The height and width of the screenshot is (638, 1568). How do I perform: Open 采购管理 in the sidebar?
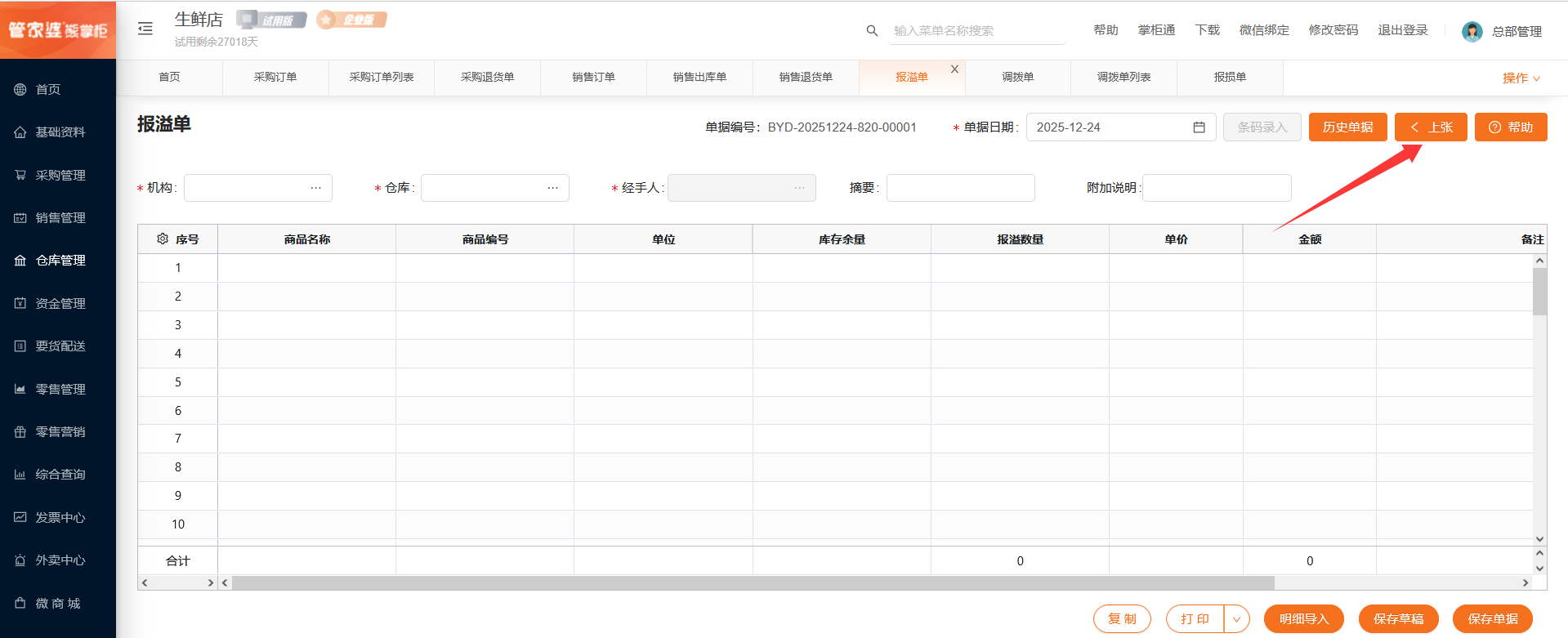tap(60, 175)
